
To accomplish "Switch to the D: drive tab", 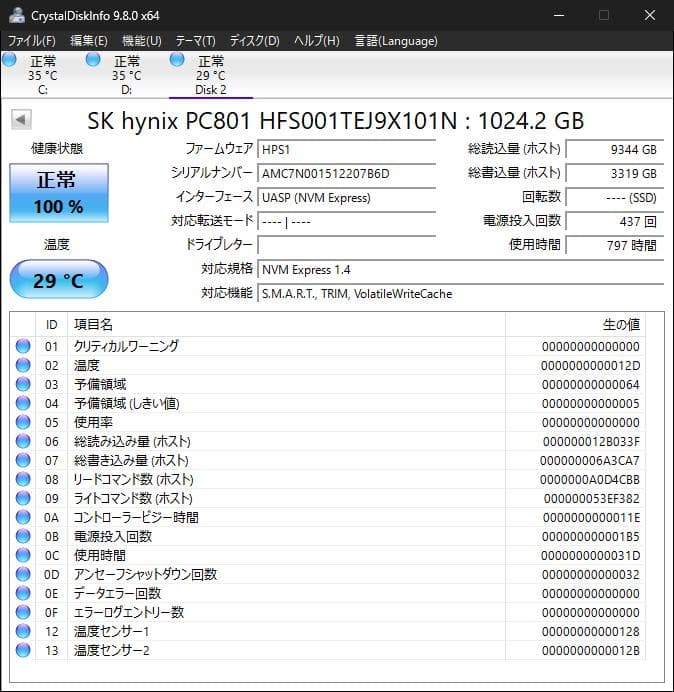I will point(126,75).
